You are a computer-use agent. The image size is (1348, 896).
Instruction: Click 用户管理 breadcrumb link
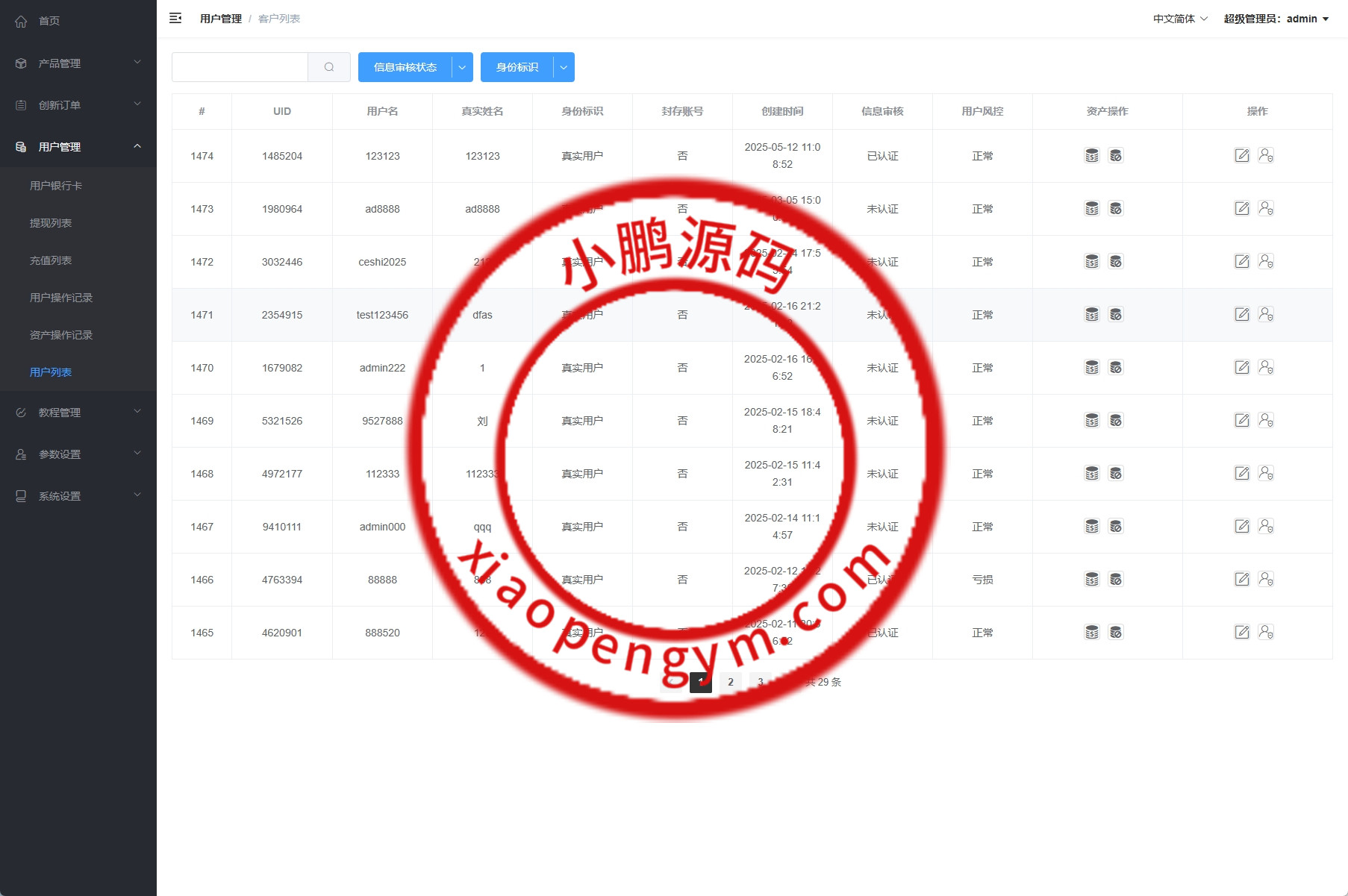pyautogui.click(x=220, y=19)
